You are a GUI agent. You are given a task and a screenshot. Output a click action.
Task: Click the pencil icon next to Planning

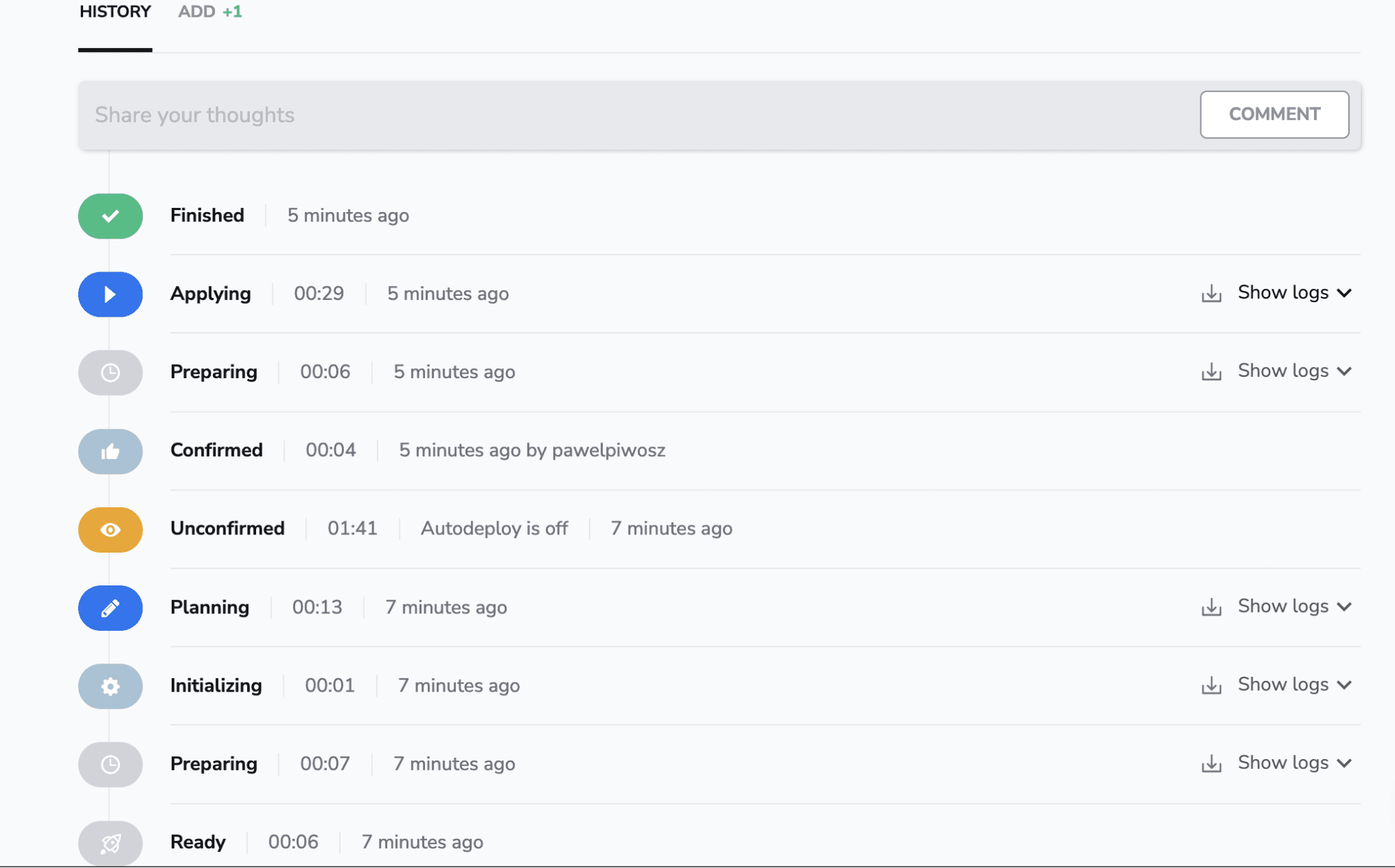click(x=111, y=607)
